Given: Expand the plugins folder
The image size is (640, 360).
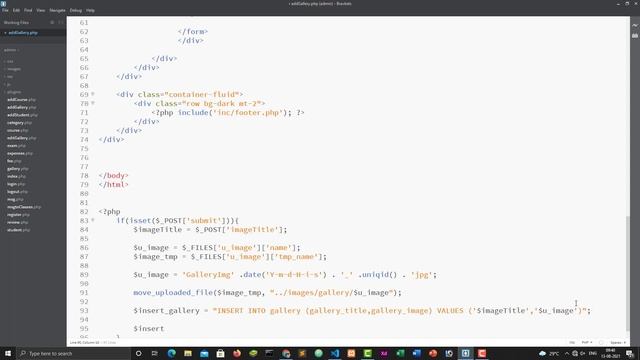Looking at the screenshot, I should (x=13, y=92).
